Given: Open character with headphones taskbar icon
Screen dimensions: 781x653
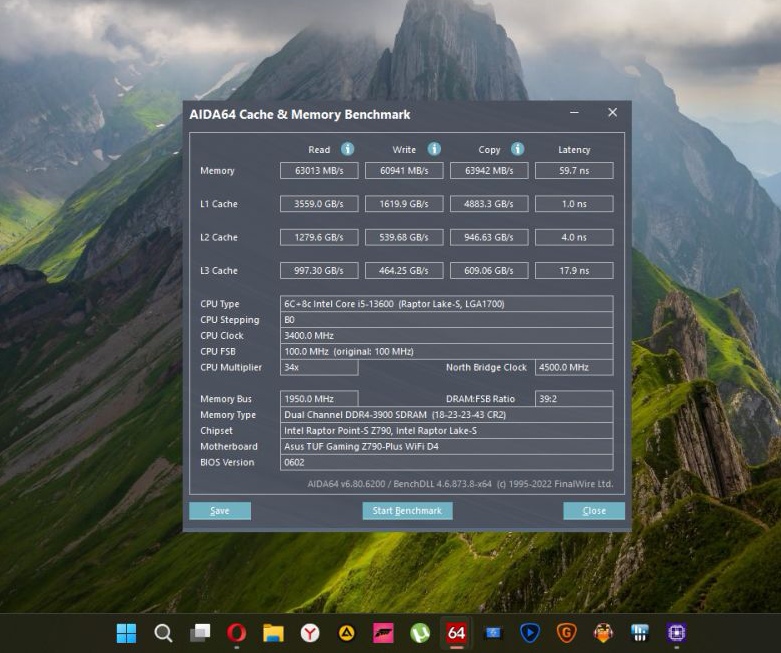Looking at the screenshot, I should tap(603, 633).
